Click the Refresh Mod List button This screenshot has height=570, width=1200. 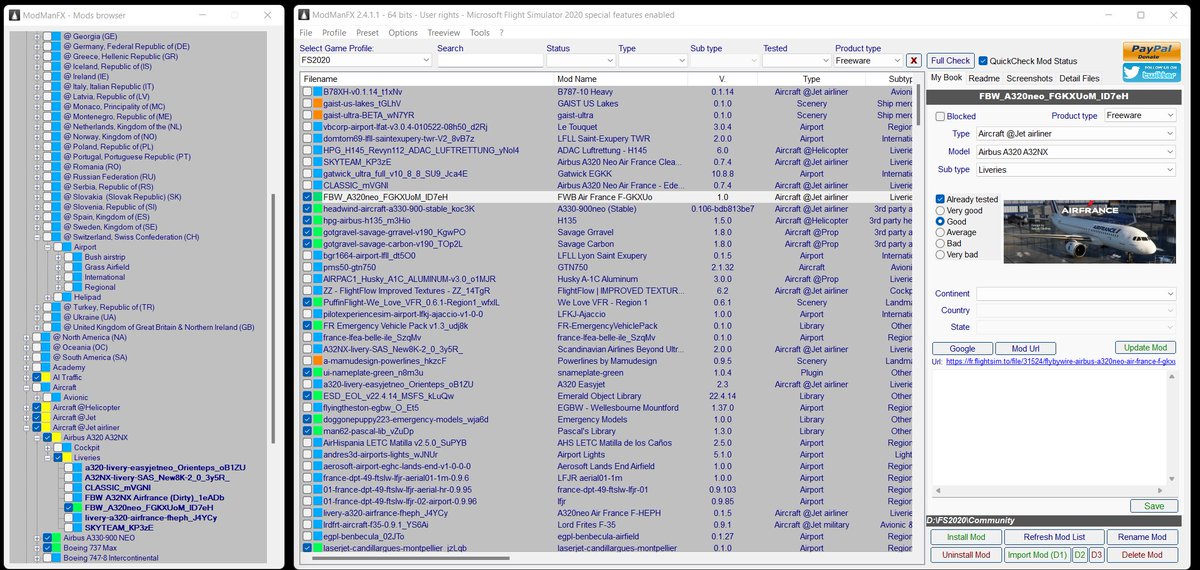point(1054,537)
